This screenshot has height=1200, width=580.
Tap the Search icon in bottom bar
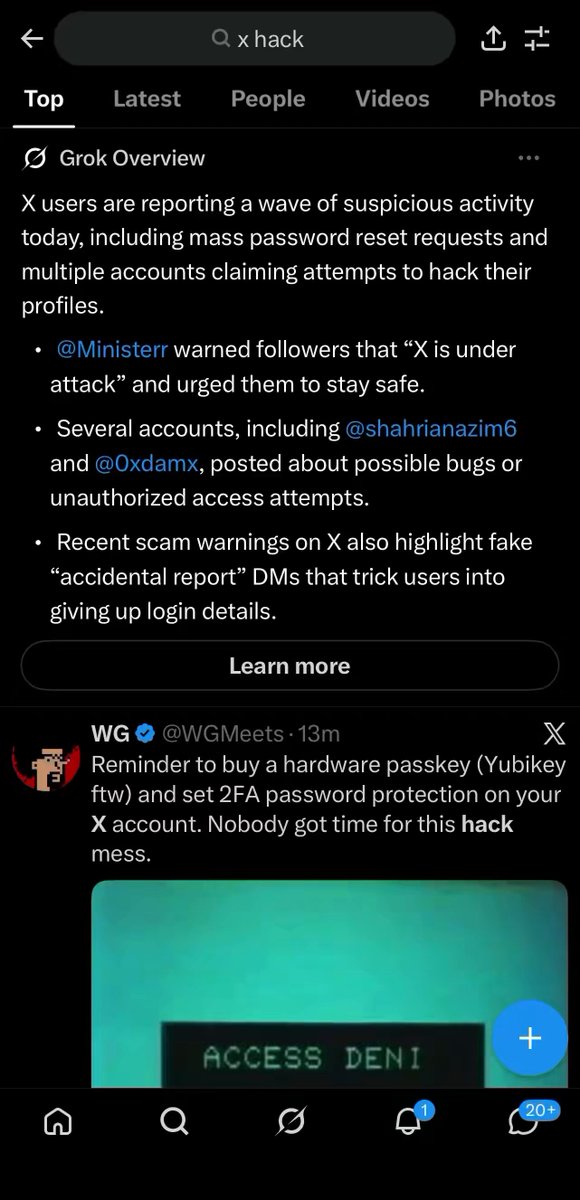click(174, 1122)
